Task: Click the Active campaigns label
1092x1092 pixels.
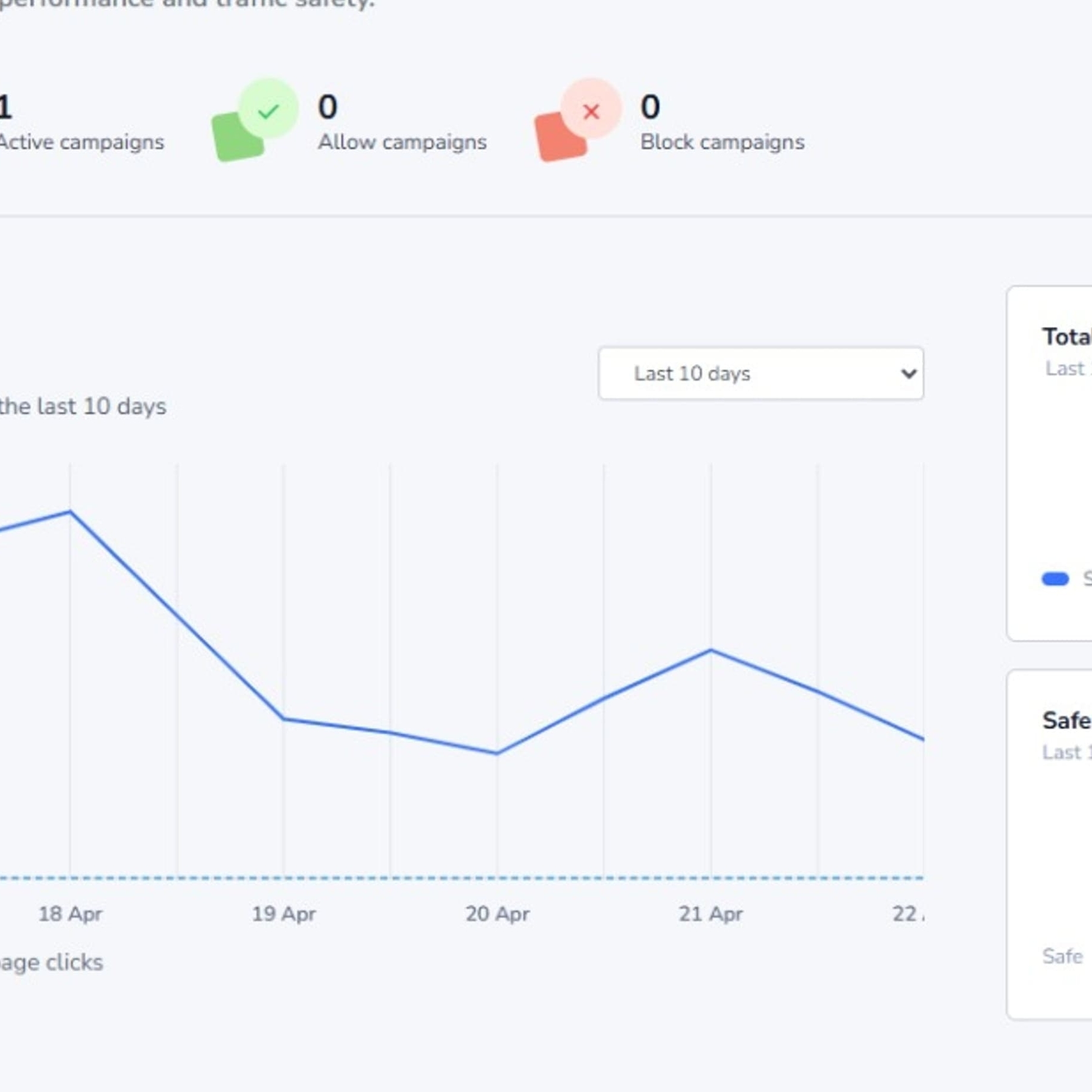Action: [x=81, y=143]
